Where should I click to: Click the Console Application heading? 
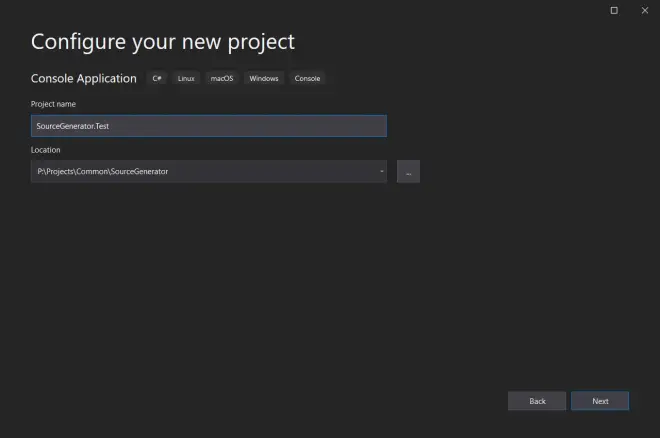pos(84,79)
